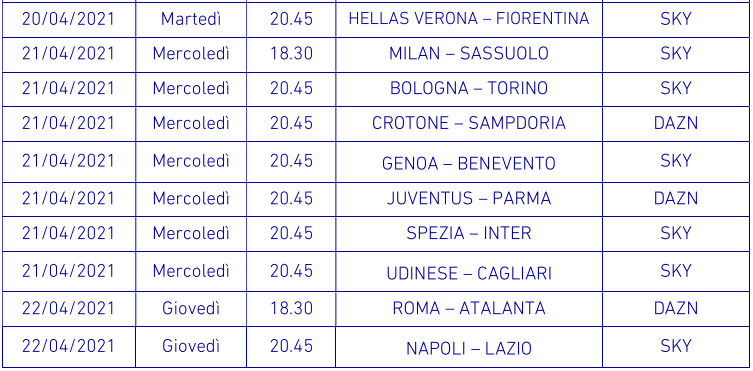Viewport: 753px width, 371px height.
Task: Click the MILAN – SASSUOLO fixture
Action: (x=469, y=53)
